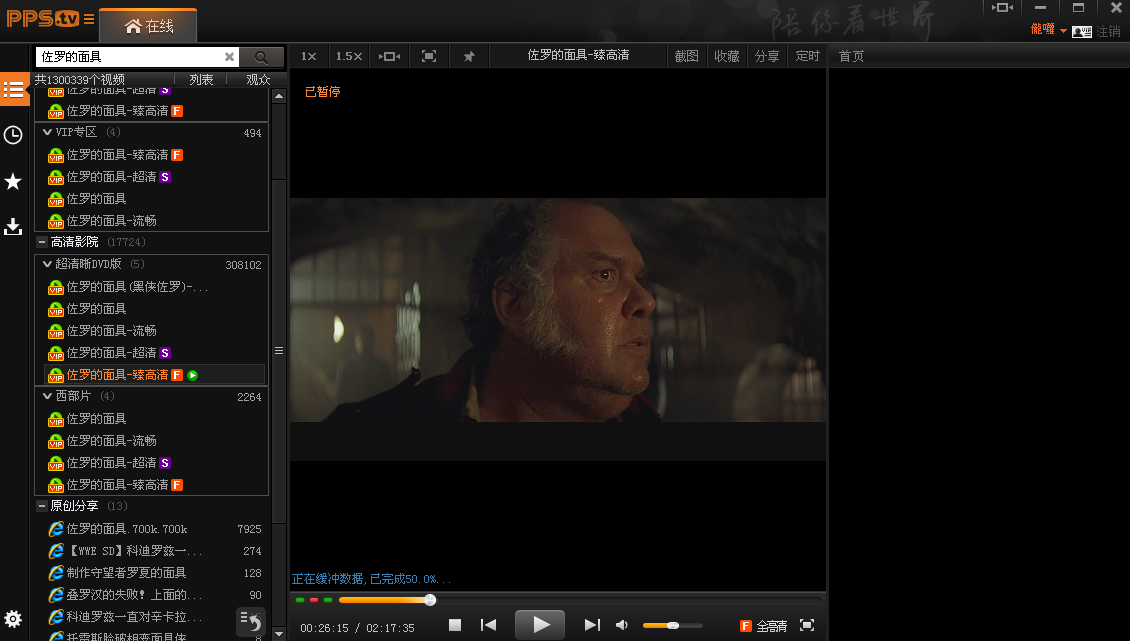Click the search magnifier button
The width and height of the screenshot is (1130, 641).
261,57
